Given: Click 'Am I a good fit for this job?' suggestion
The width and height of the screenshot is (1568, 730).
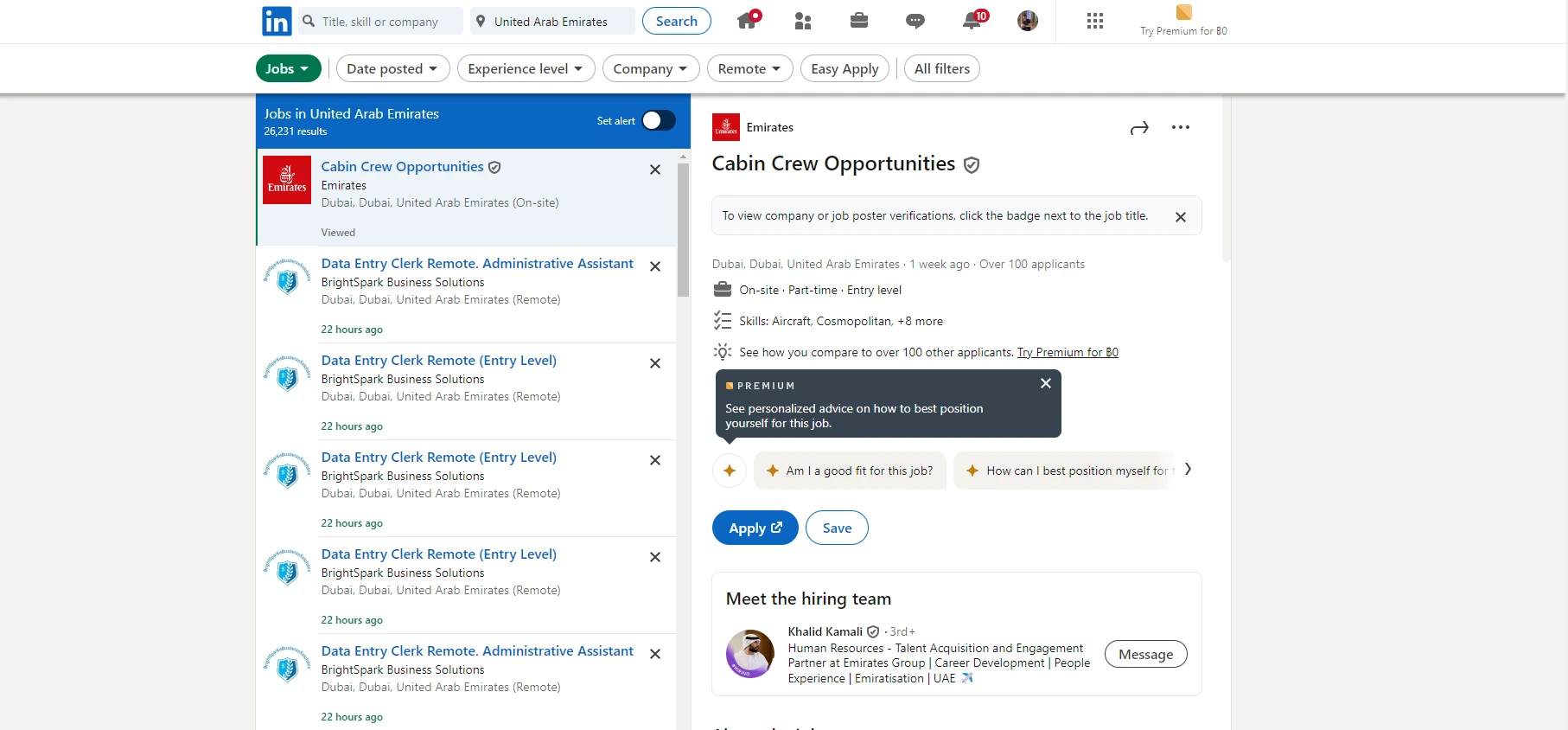Looking at the screenshot, I should click(x=850, y=471).
